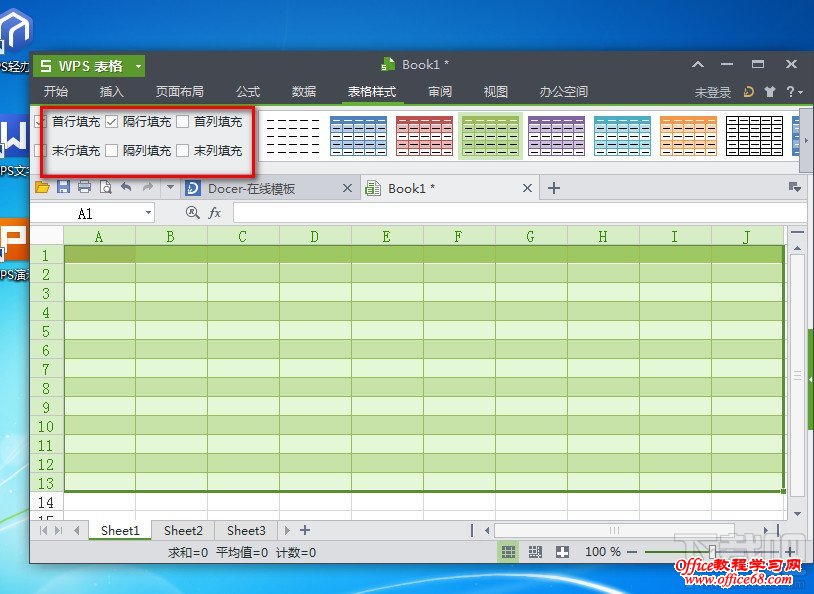
Task: Click the Undo arrow icon
Action: 126,187
